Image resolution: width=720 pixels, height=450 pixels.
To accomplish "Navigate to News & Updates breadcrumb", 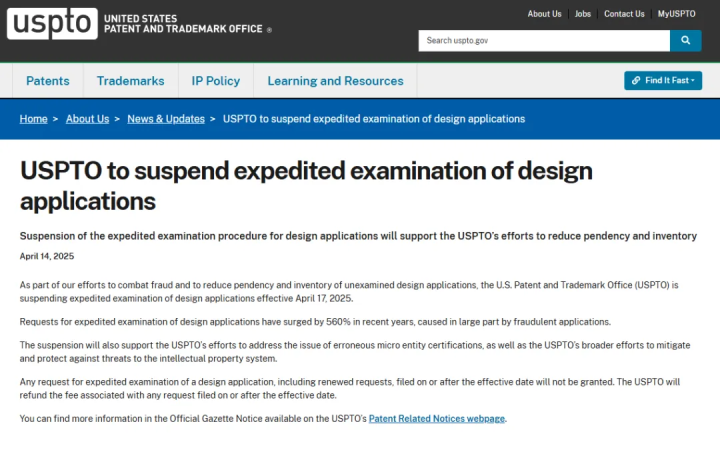I will click(166, 119).
